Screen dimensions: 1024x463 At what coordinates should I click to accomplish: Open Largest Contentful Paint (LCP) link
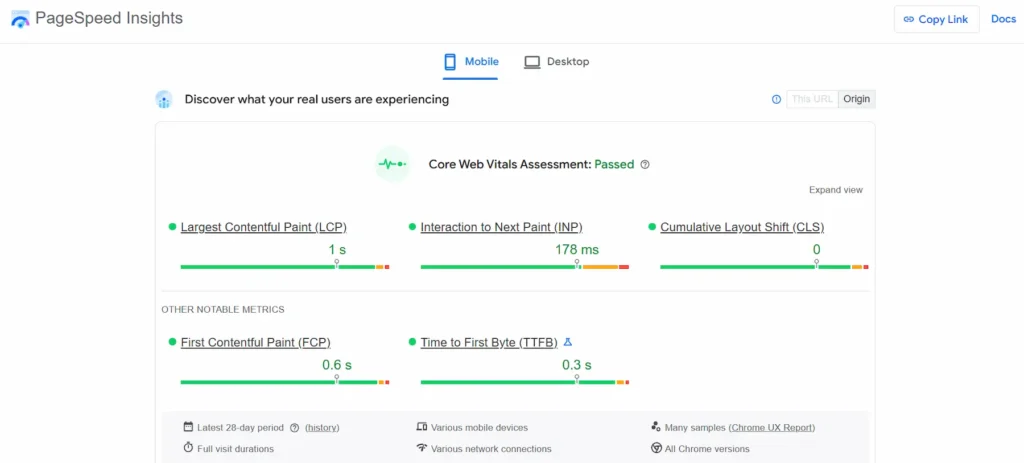coord(263,227)
